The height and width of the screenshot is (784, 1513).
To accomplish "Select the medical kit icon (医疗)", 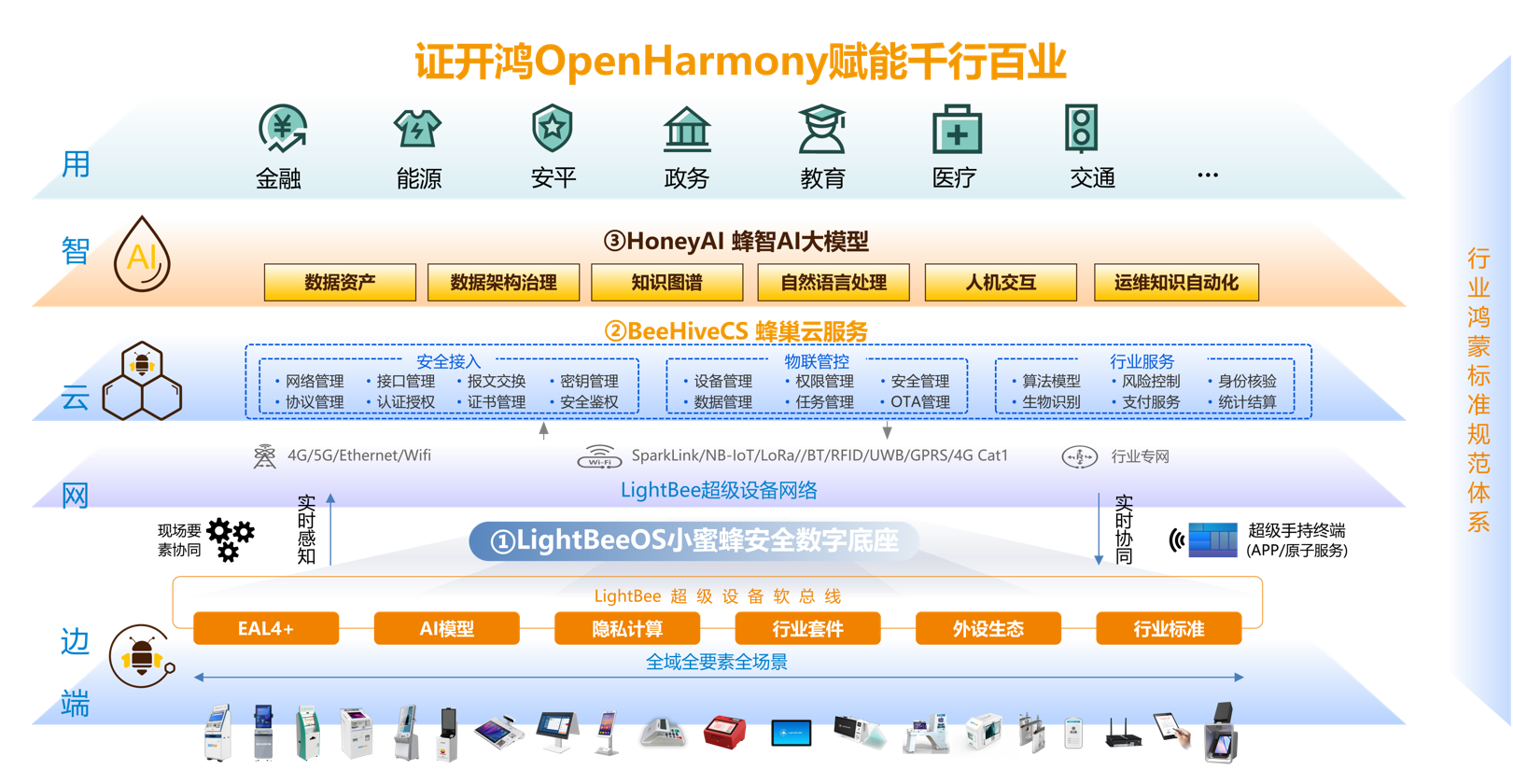I will pyautogui.click(x=957, y=130).
